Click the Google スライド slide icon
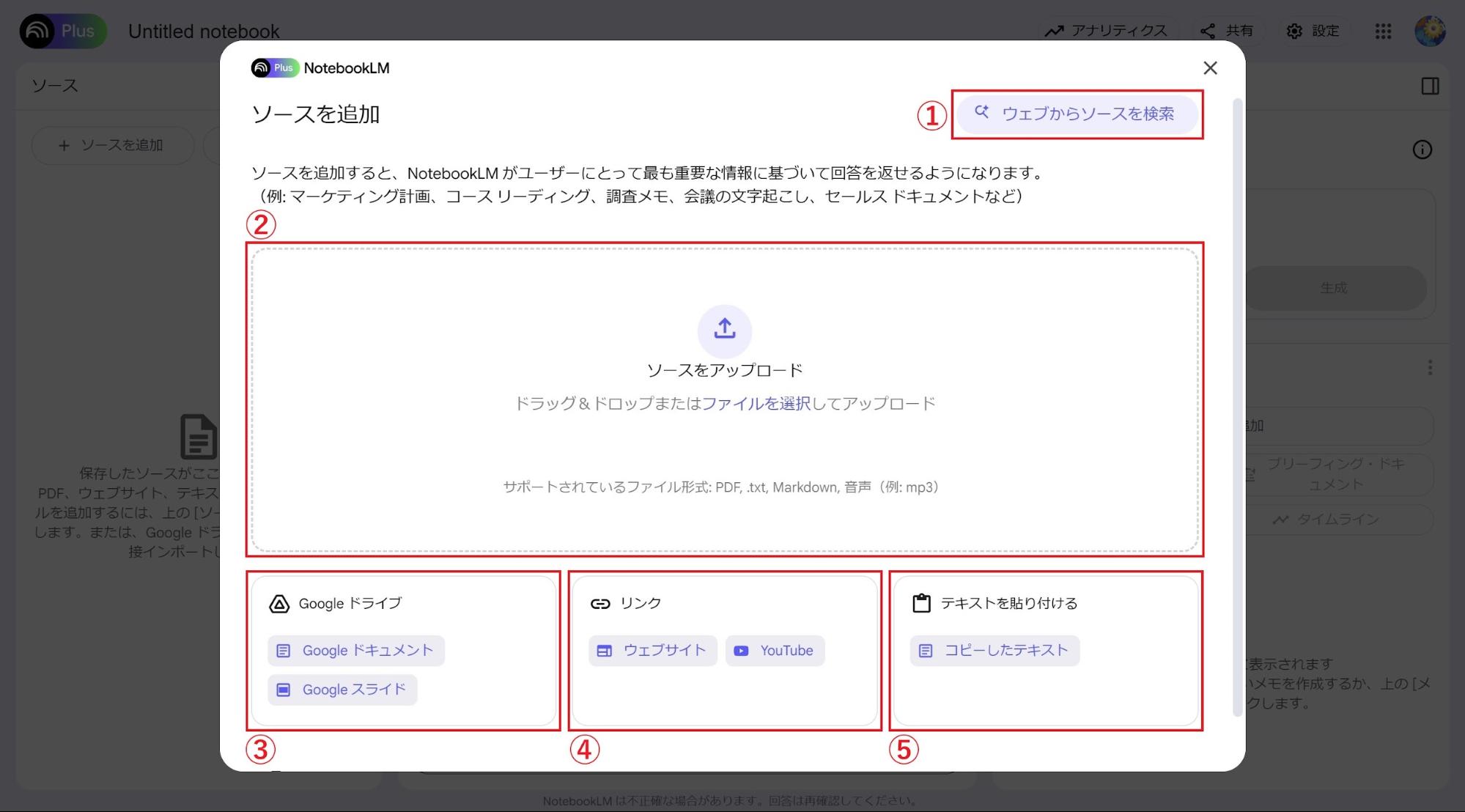Screen dimensions: 1465x812 (283, 690)
